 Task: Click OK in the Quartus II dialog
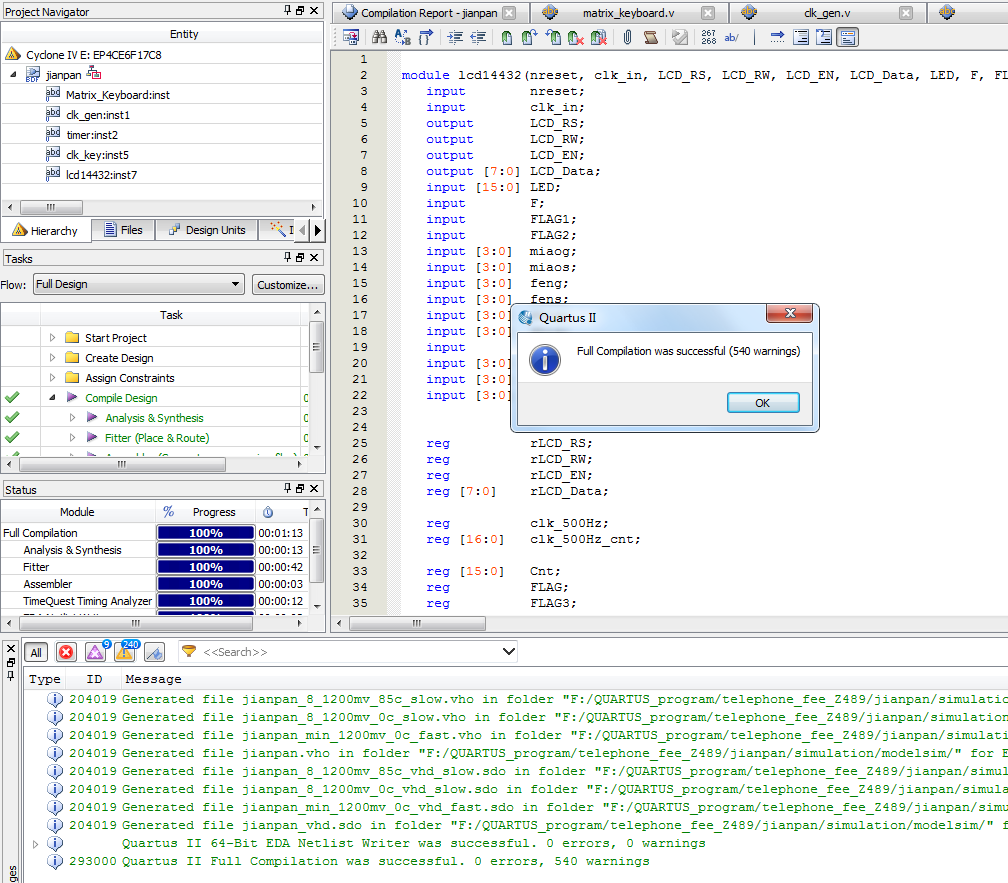762,402
